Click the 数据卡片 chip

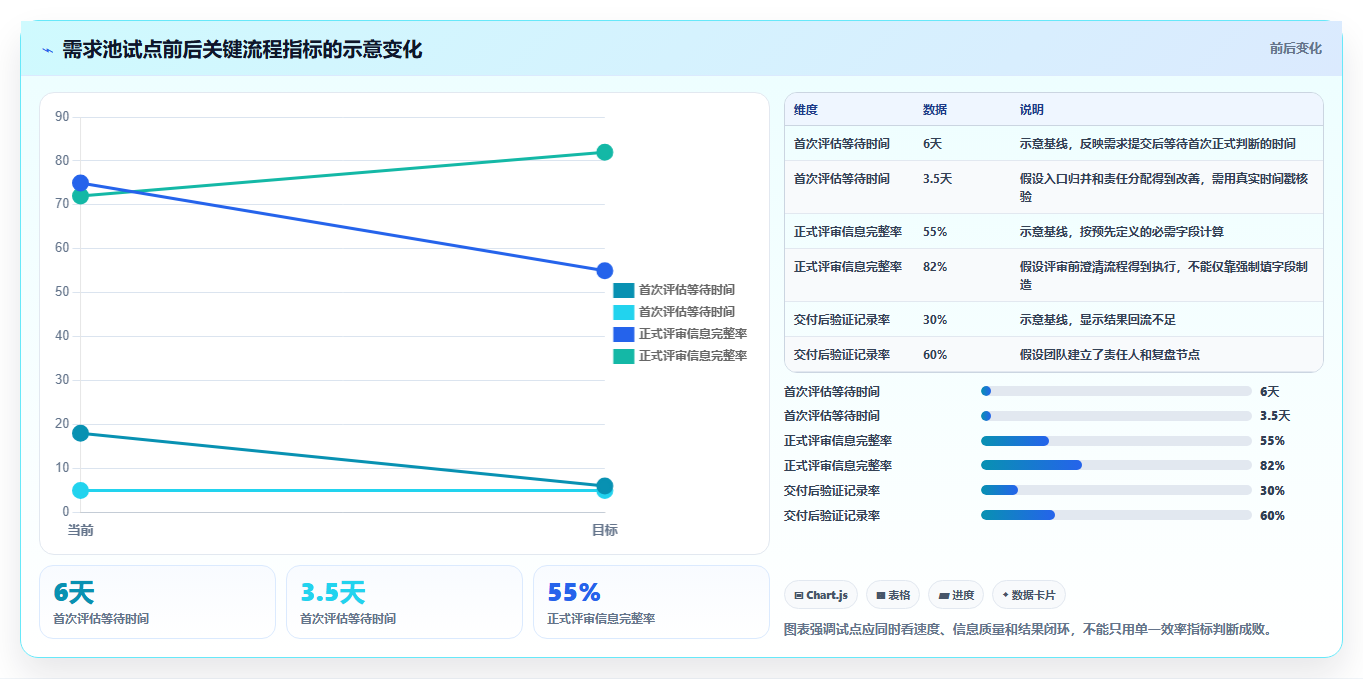(1029, 595)
